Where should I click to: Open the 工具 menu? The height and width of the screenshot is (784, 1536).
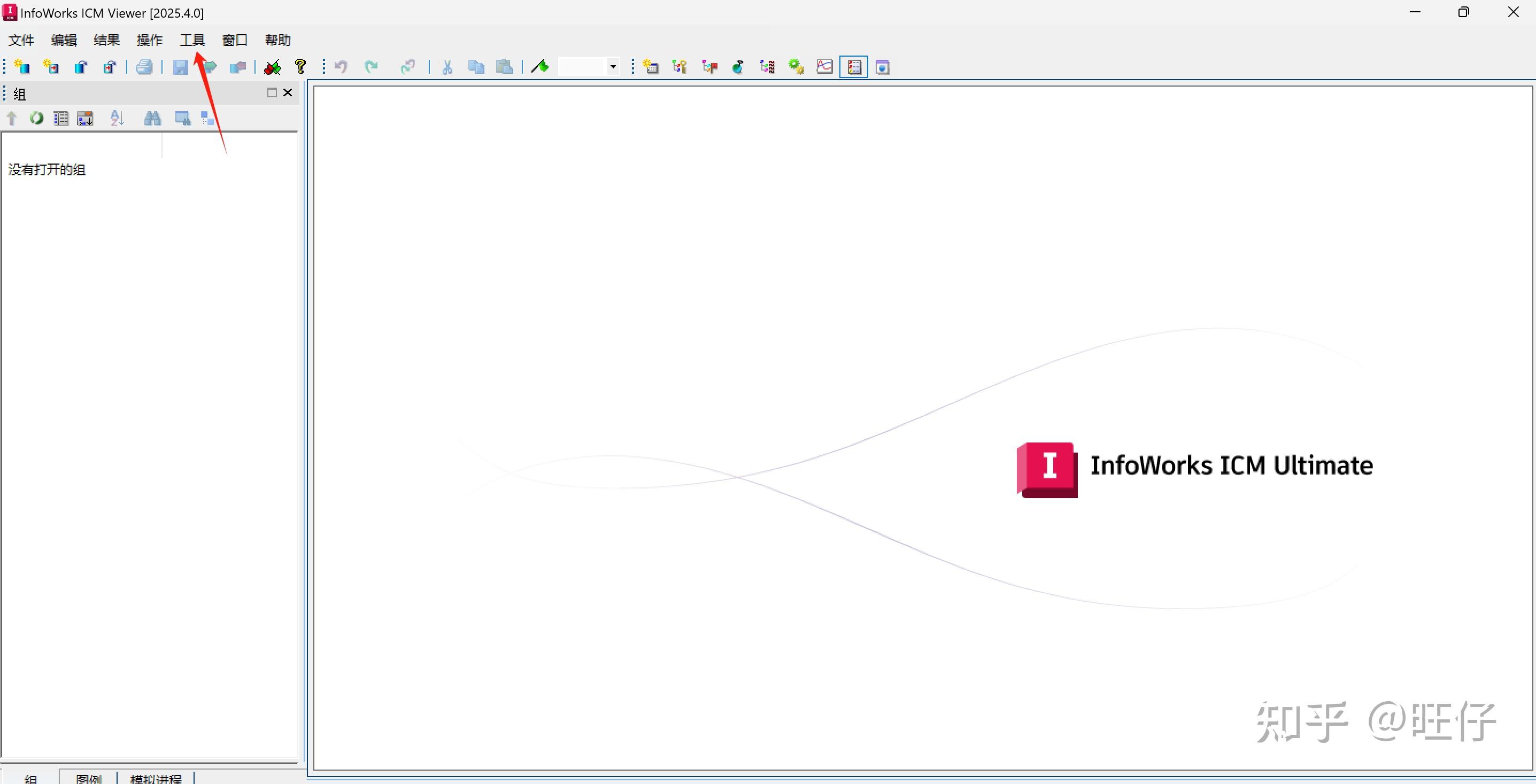click(192, 40)
